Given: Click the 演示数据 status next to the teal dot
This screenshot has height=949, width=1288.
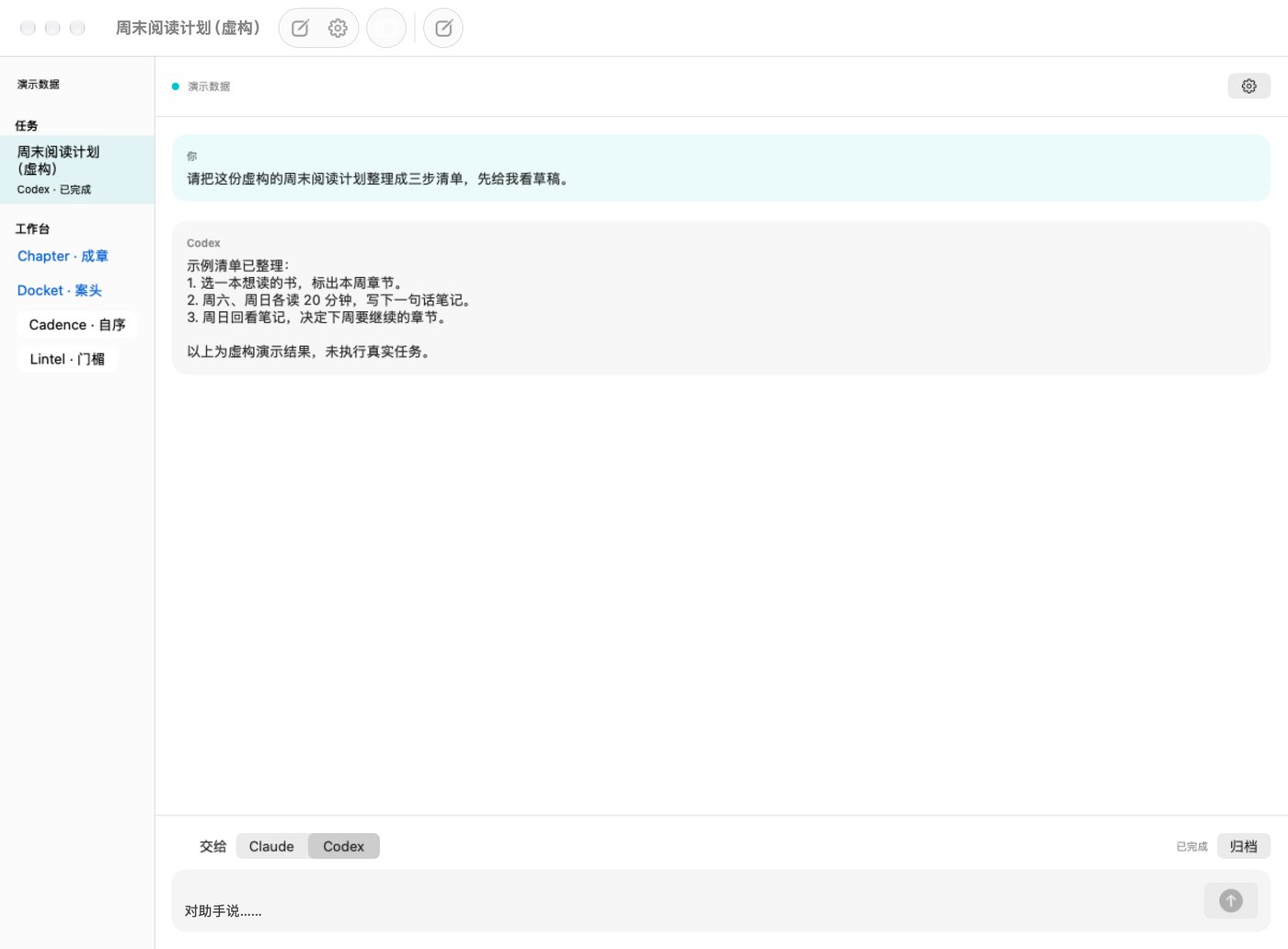Looking at the screenshot, I should [209, 87].
